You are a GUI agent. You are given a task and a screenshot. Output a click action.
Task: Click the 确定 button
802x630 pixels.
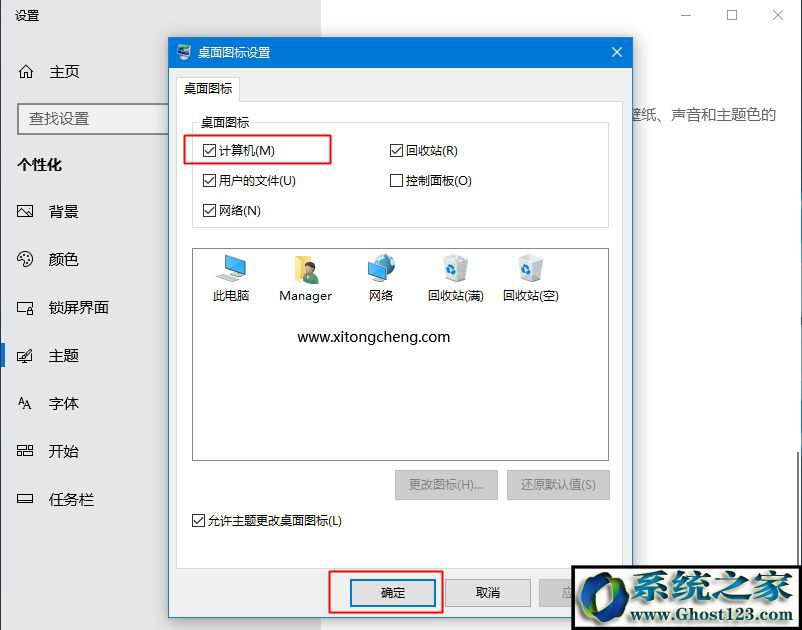tap(393, 593)
